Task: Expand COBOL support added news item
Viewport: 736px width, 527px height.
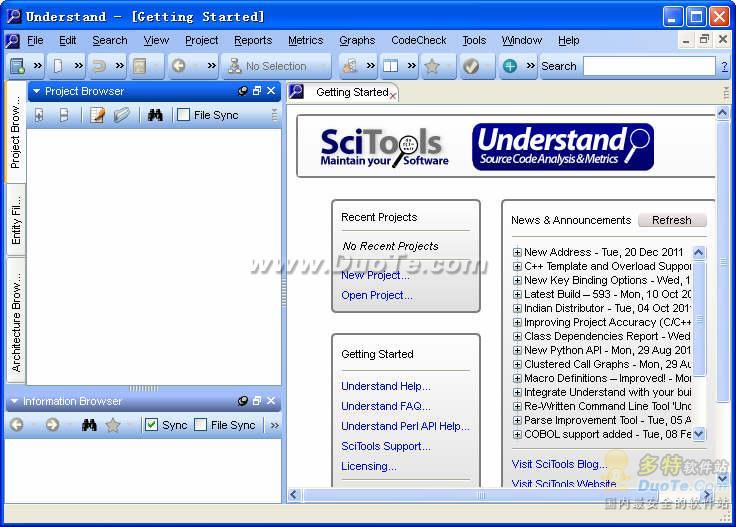Action: click(517, 435)
